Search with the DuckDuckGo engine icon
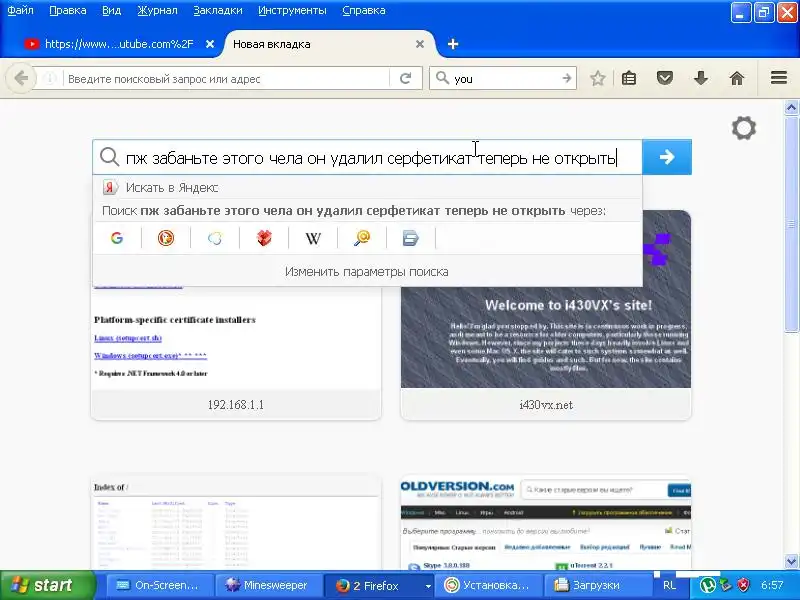This screenshot has height=600, width=800. [166, 238]
